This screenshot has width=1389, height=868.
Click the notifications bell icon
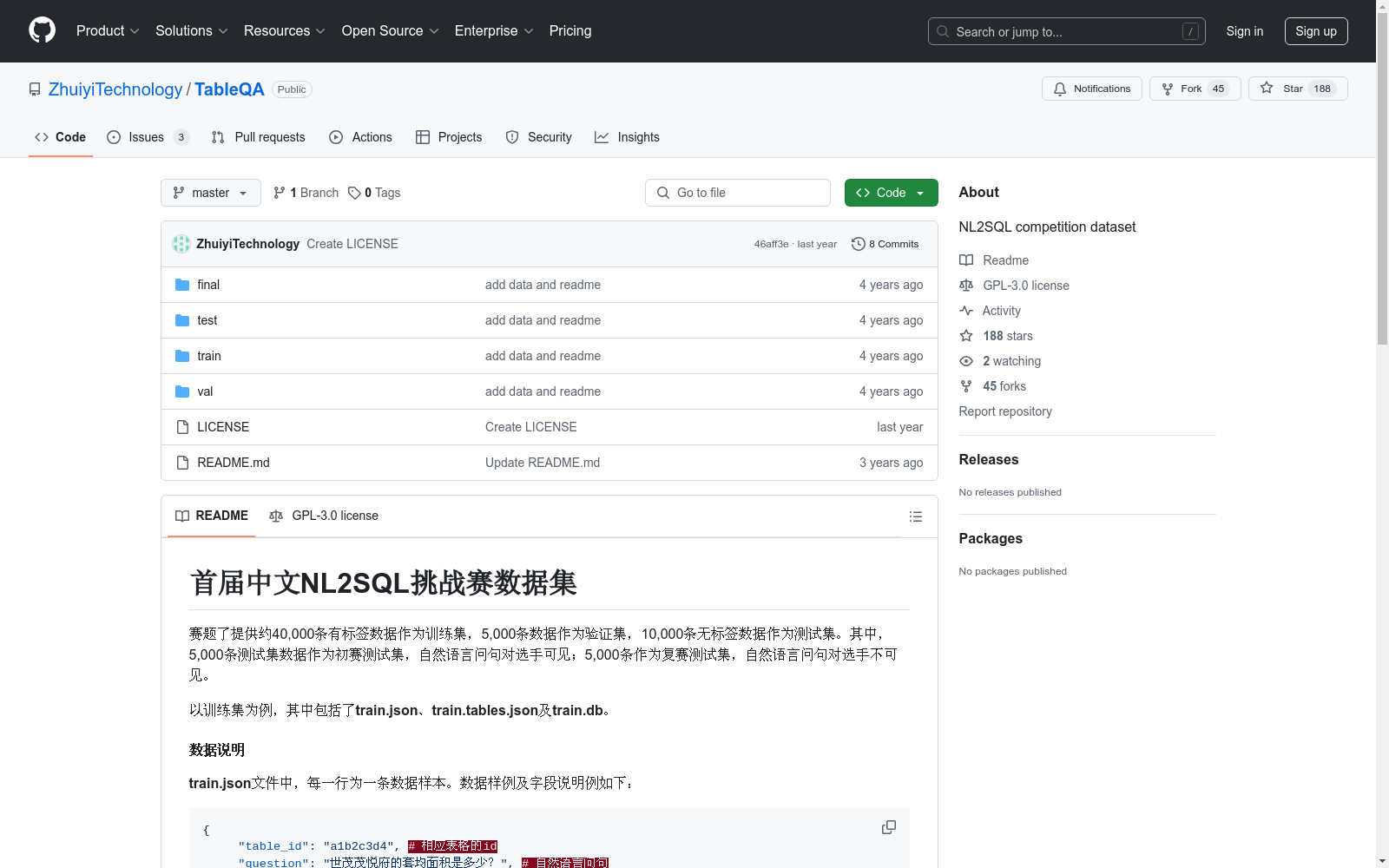coord(1060,89)
